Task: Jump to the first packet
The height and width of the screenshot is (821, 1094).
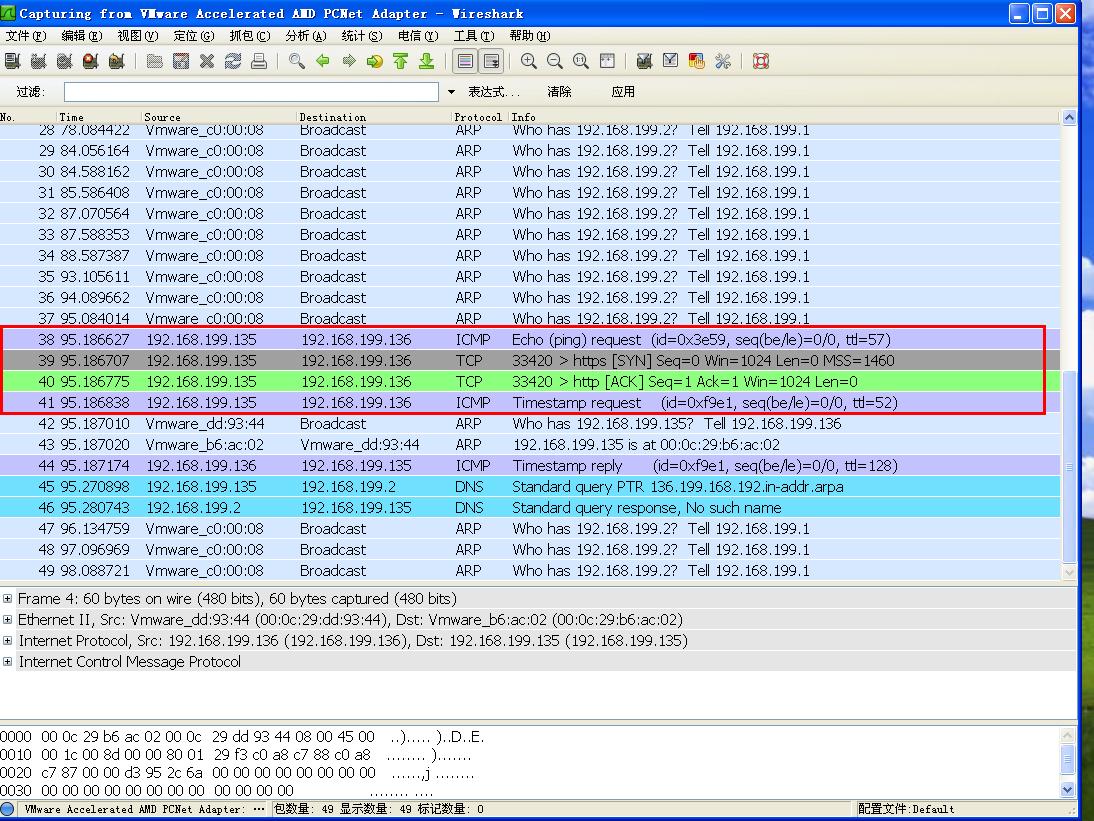Action: click(x=400, y=61)
